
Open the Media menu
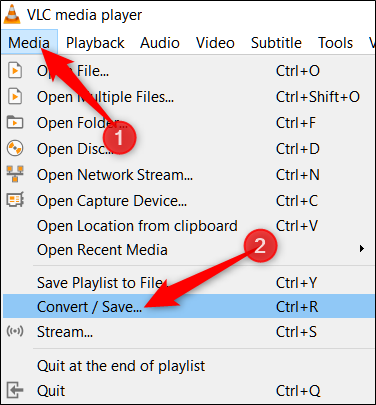pos(29,43)
